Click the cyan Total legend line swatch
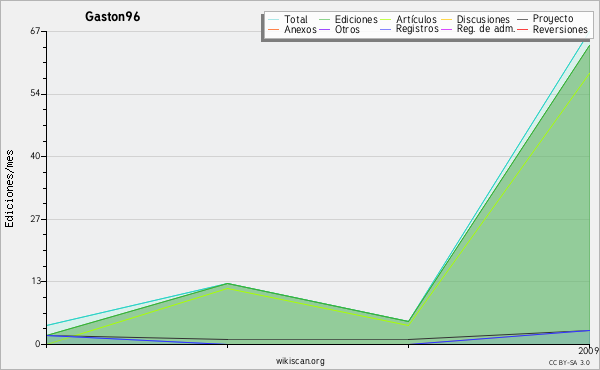 (x=274, y=19)
